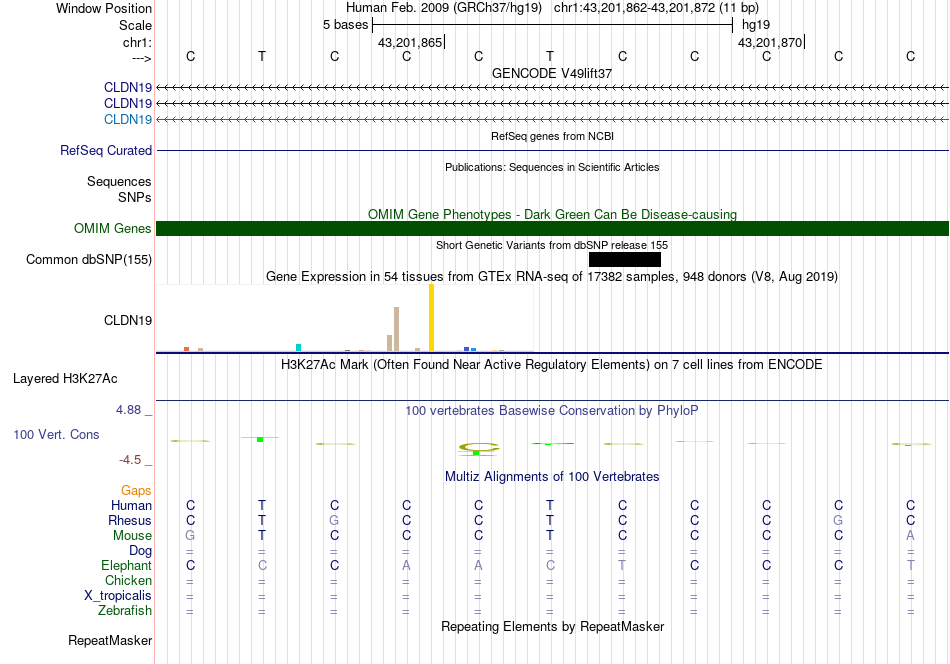Open the 100 Vert. Cons label
Screen dimensions: 950x664
click(x=56, y=434)
